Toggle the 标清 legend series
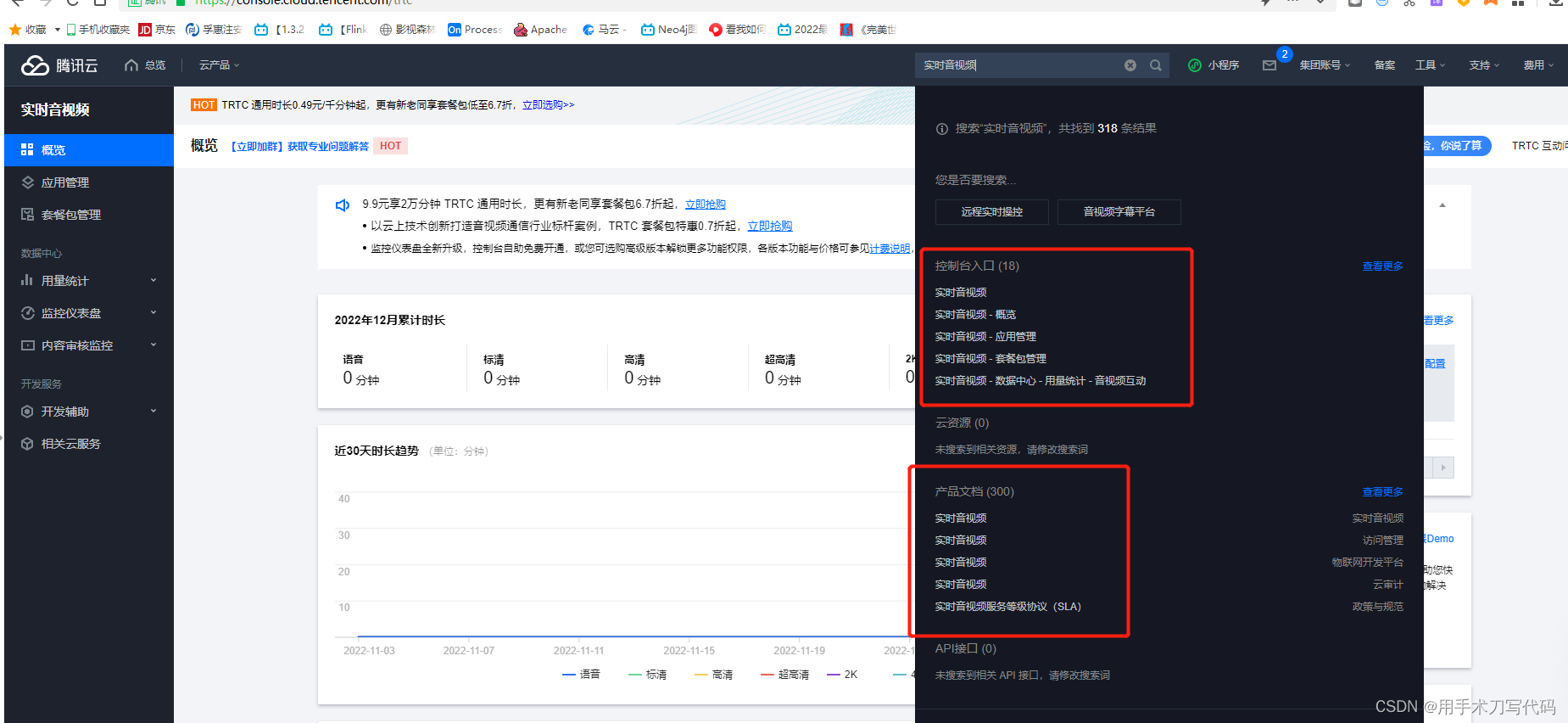The height and width of the screenshot is (723, 1568). pos(647,675)
